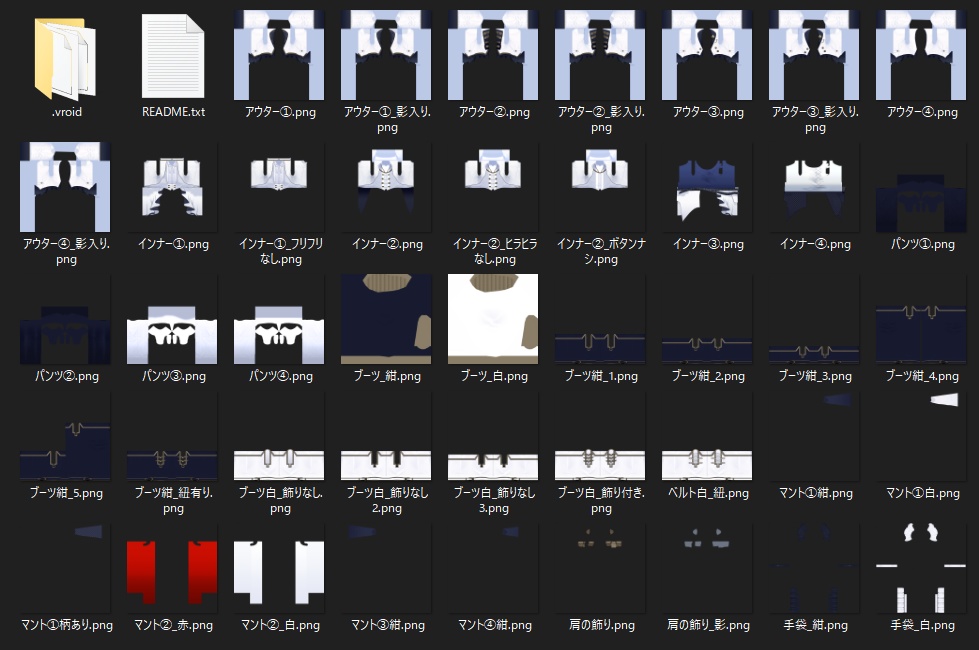Screen dimensions: 979x650
Task: Select the アウター③.png thumbnail
Action: tap(707, 55)
